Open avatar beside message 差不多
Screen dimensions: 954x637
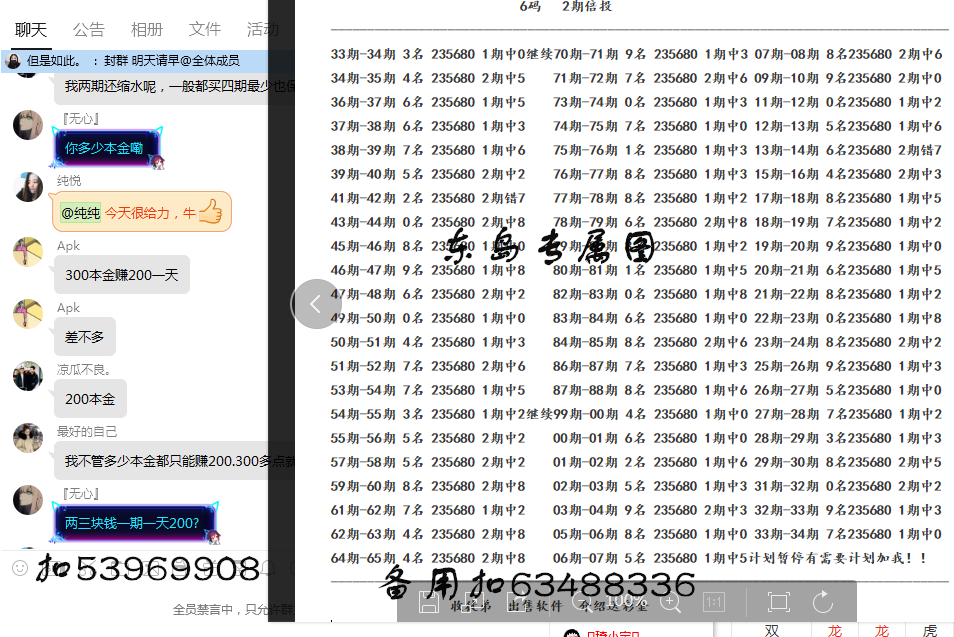[28, 314]
